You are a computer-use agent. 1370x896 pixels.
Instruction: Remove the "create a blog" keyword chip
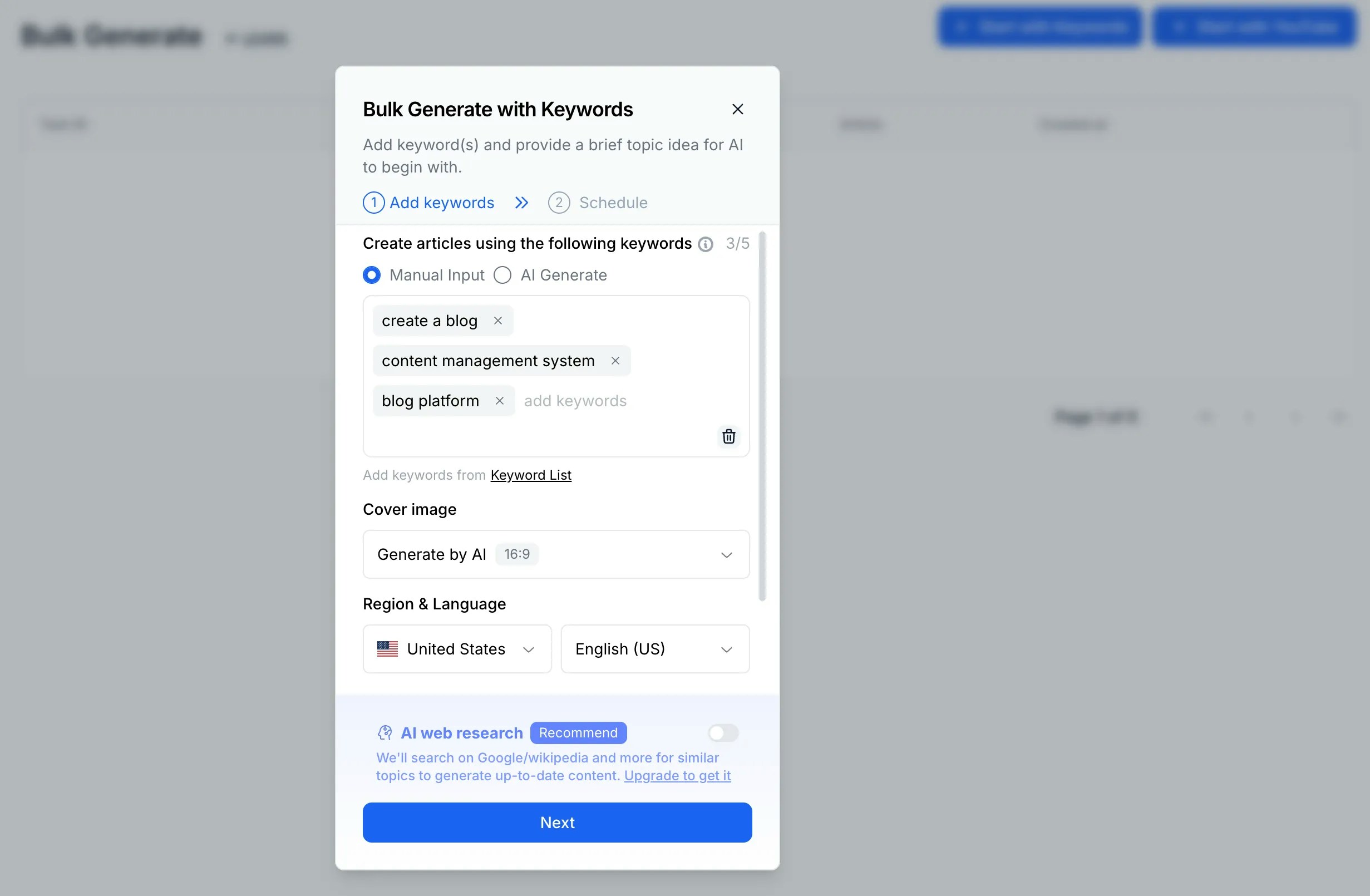click(498, 320)
